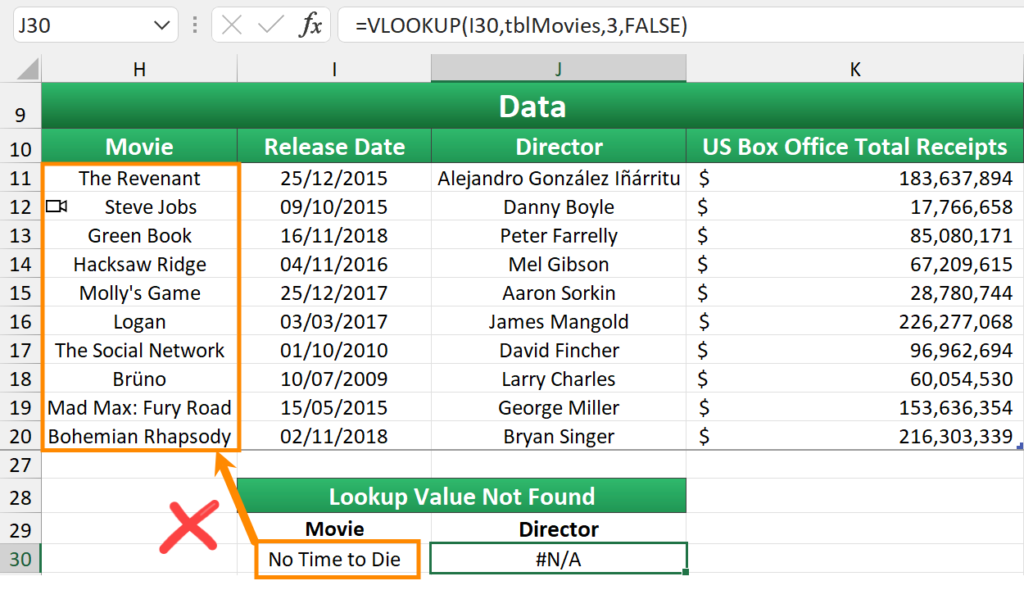
Task: Click the Release Date table header cell
Action: click(x=334, y=147)
